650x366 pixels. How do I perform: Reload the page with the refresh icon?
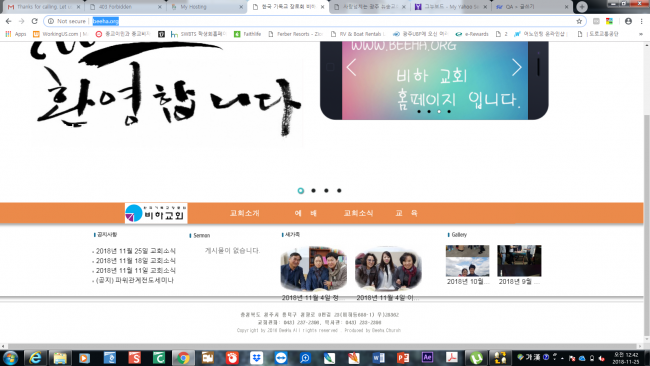pyautogui.click(x=35, y=21)
